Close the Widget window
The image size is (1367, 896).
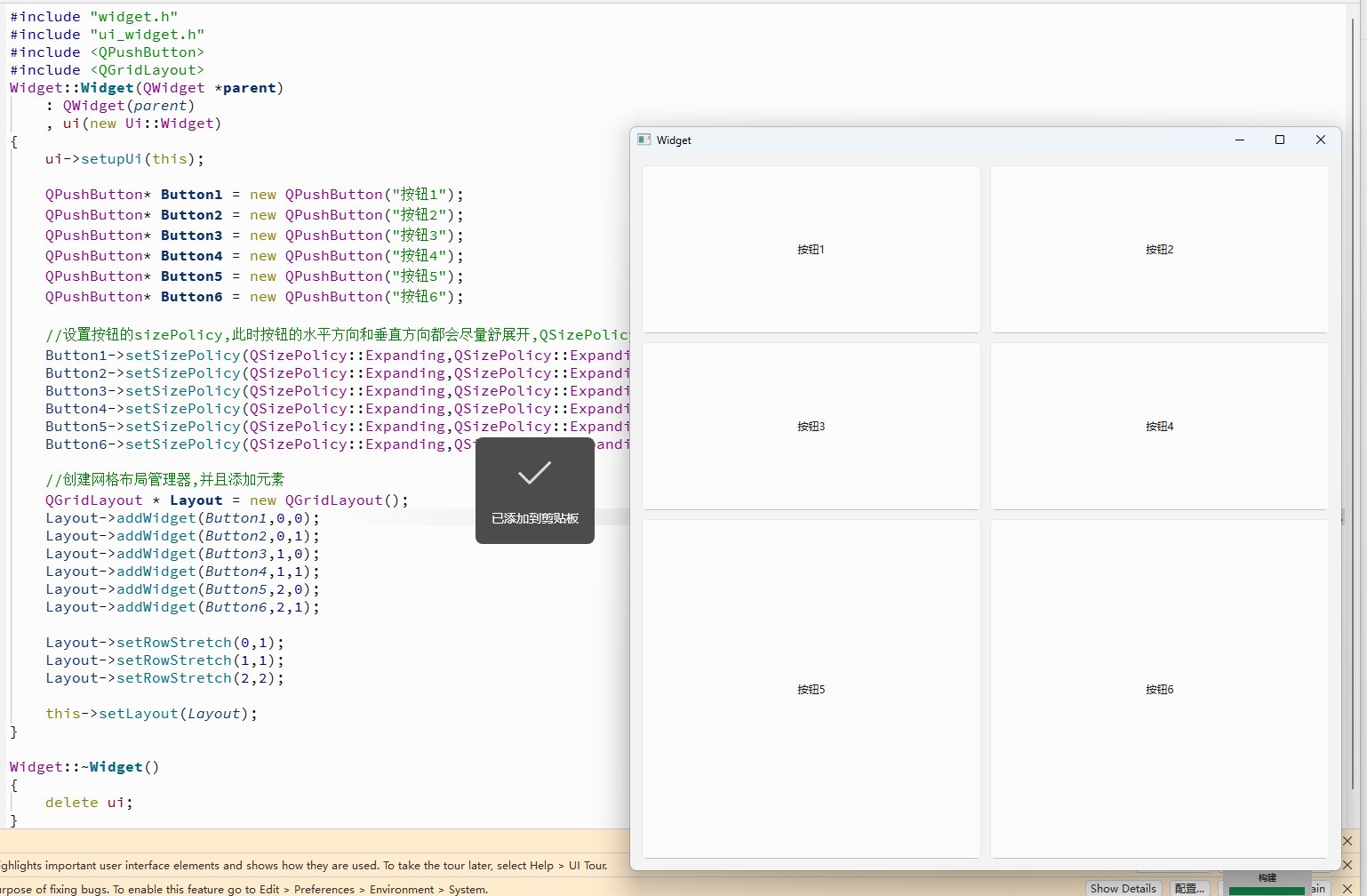pyautogui.click(x=1321, y=140)
